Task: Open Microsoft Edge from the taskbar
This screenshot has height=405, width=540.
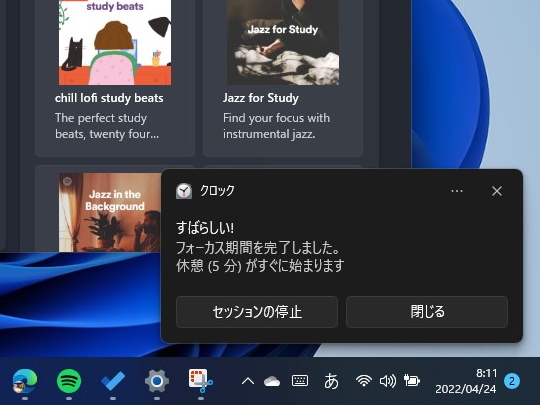Action: pos(25,381)
